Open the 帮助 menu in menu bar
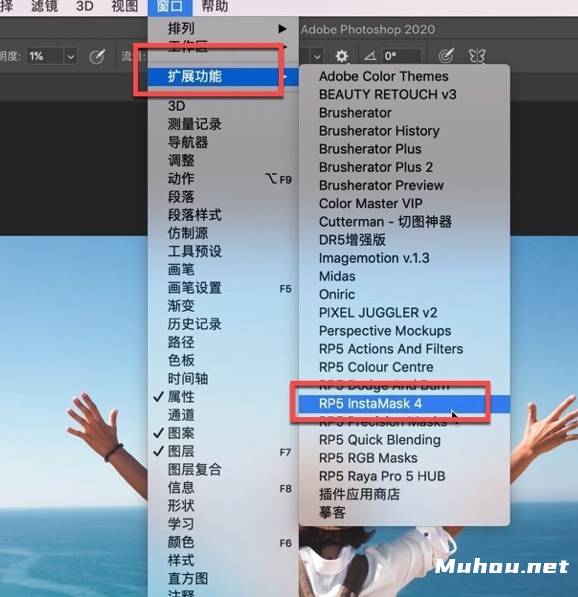The height and width of the screenshot is (597, 578). point(214,6)
